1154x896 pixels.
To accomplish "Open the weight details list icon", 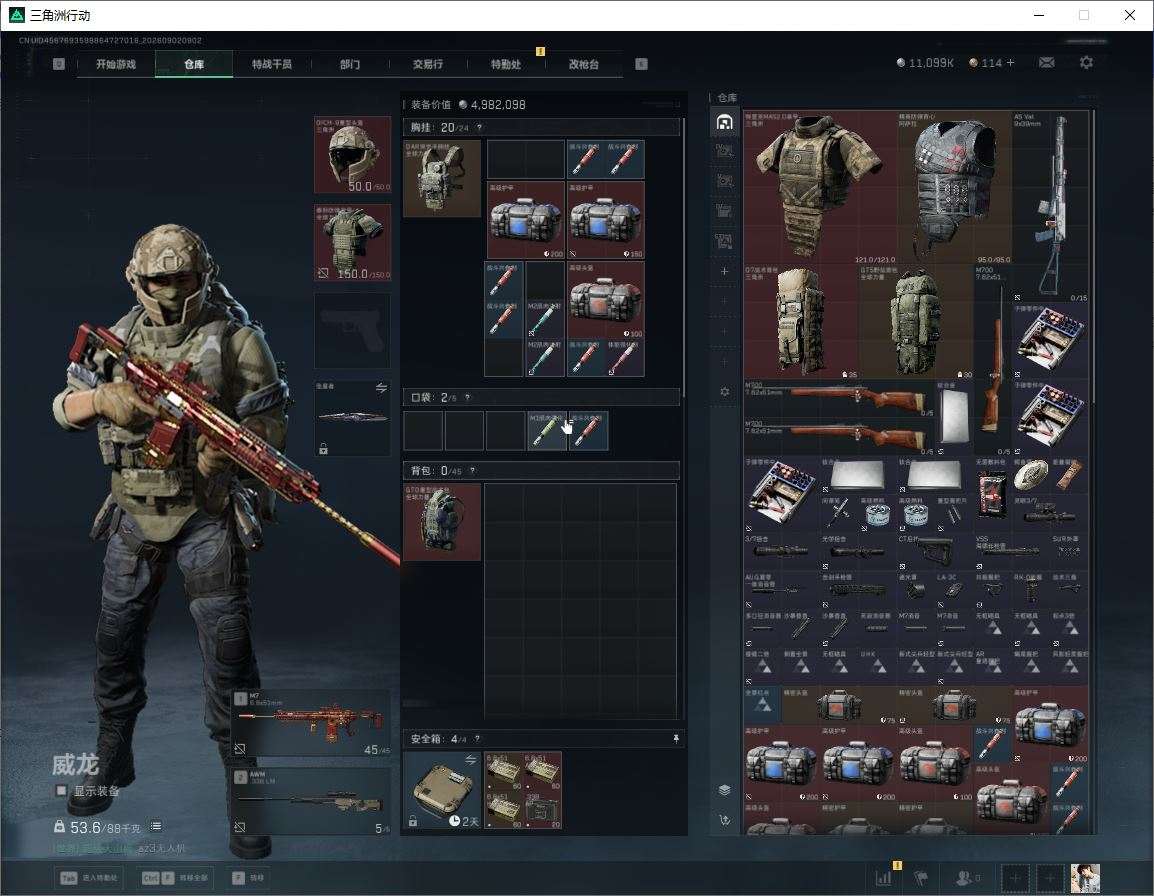I will pyautogui.click(x=156, y=826).
